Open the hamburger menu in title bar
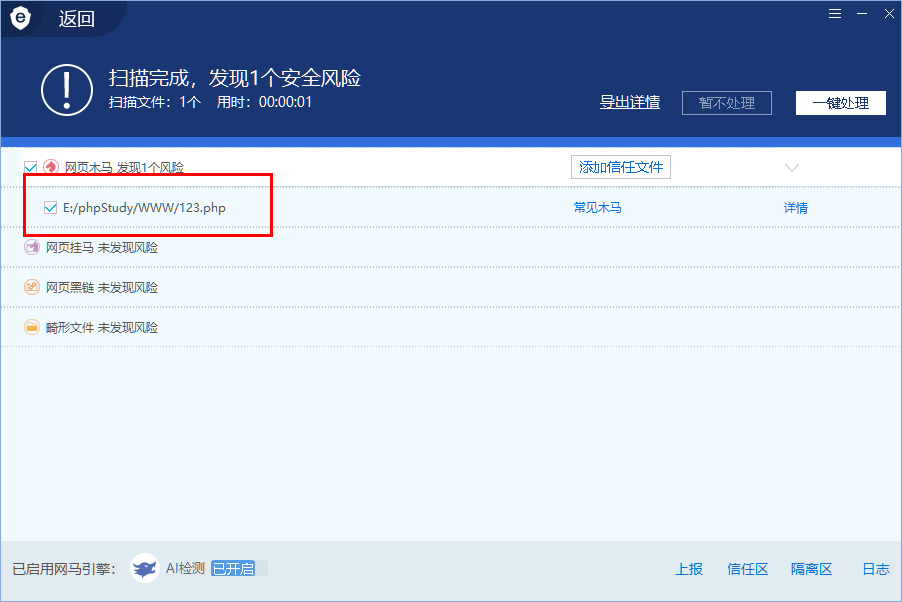 click(x=835, y=14)
